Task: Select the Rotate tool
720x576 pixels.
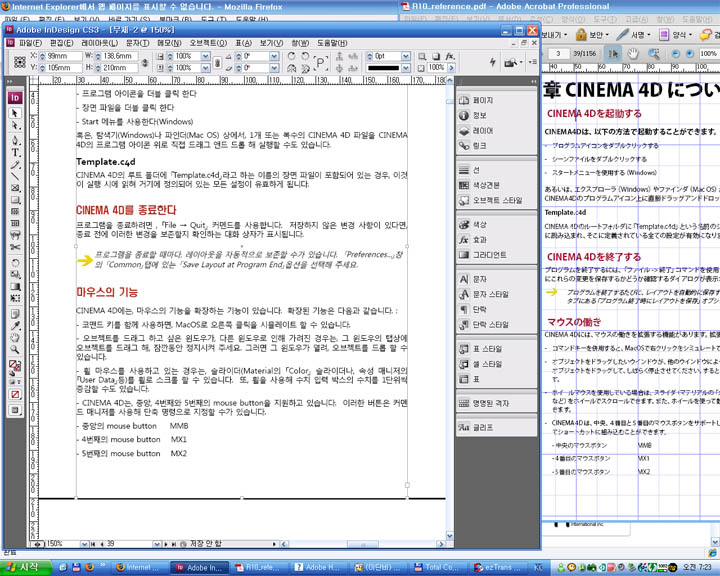Action: click(x=15, y=263)
